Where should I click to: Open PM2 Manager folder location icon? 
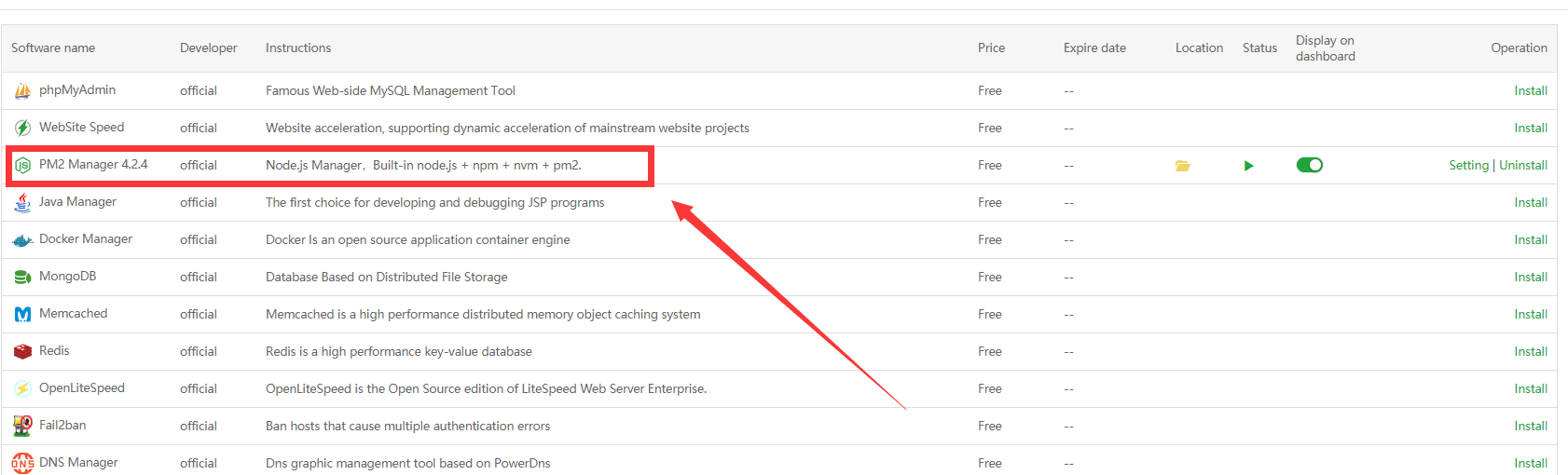click(1182, 165)
